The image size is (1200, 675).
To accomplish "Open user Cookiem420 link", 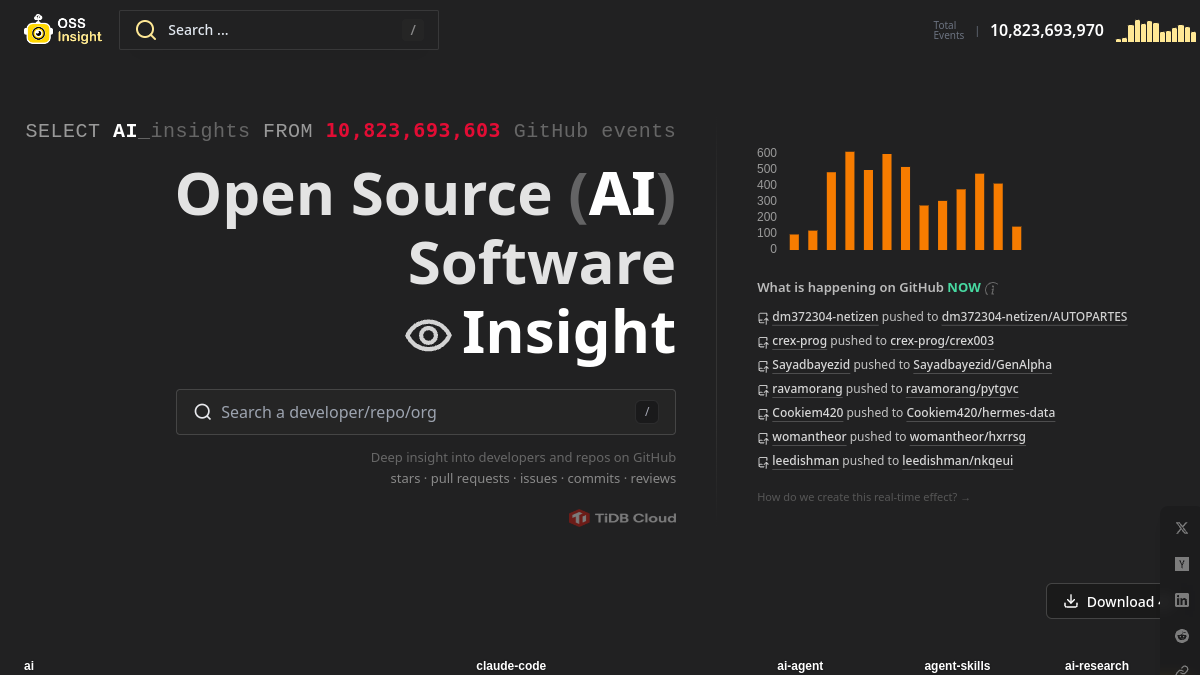I will [808, 413].
